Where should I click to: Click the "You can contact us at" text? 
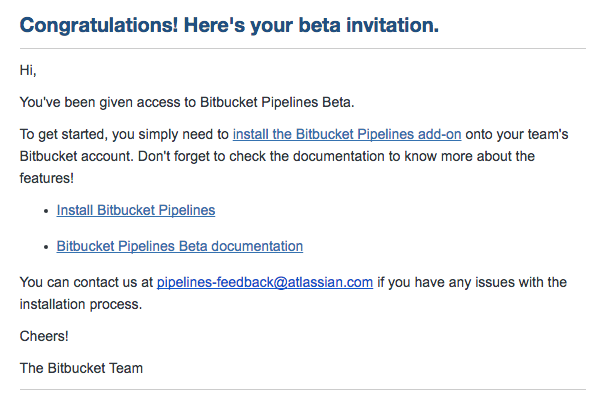coord(86,282)
